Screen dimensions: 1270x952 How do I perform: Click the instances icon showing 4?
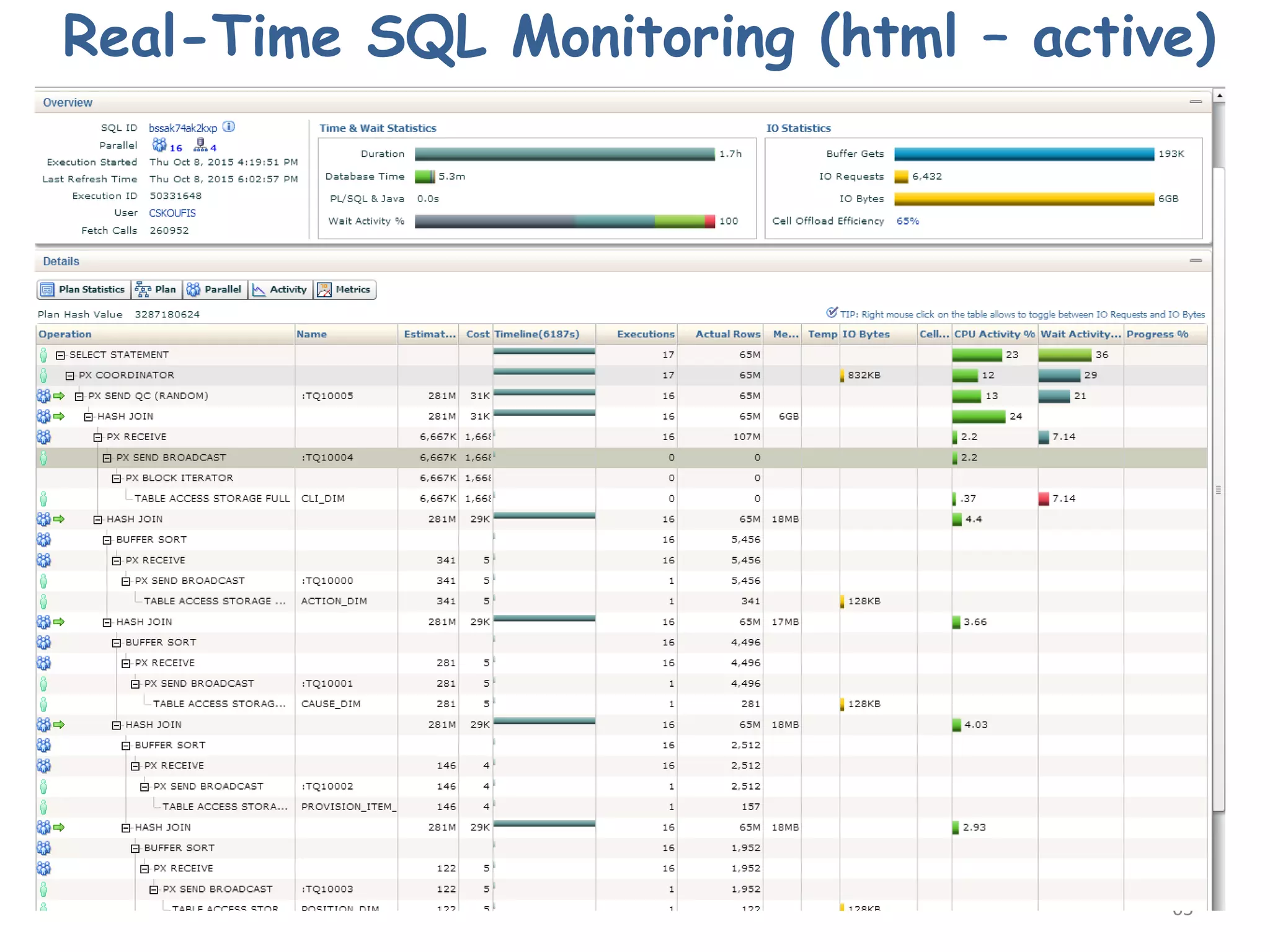tap(200, 145)
